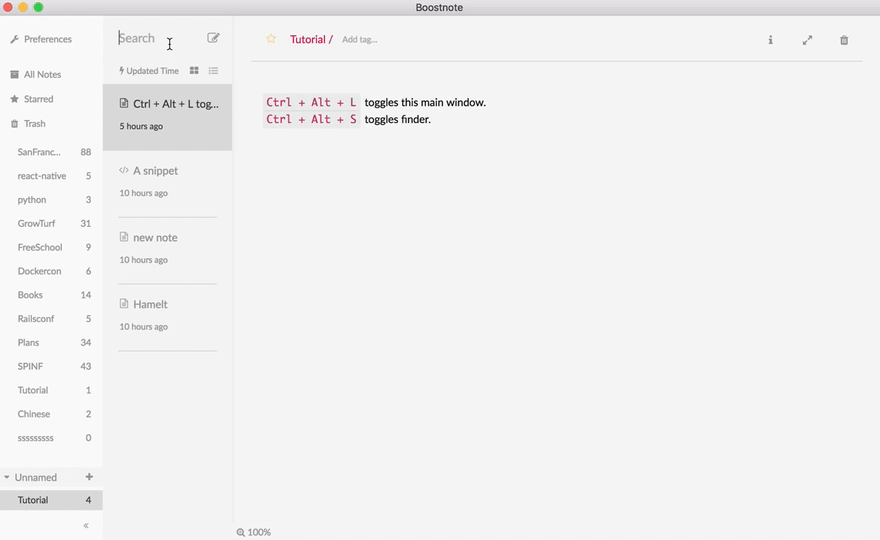Screen dimensions: 880x540
Task: Select the FreeSchool folder
Action: click(51, 247)
